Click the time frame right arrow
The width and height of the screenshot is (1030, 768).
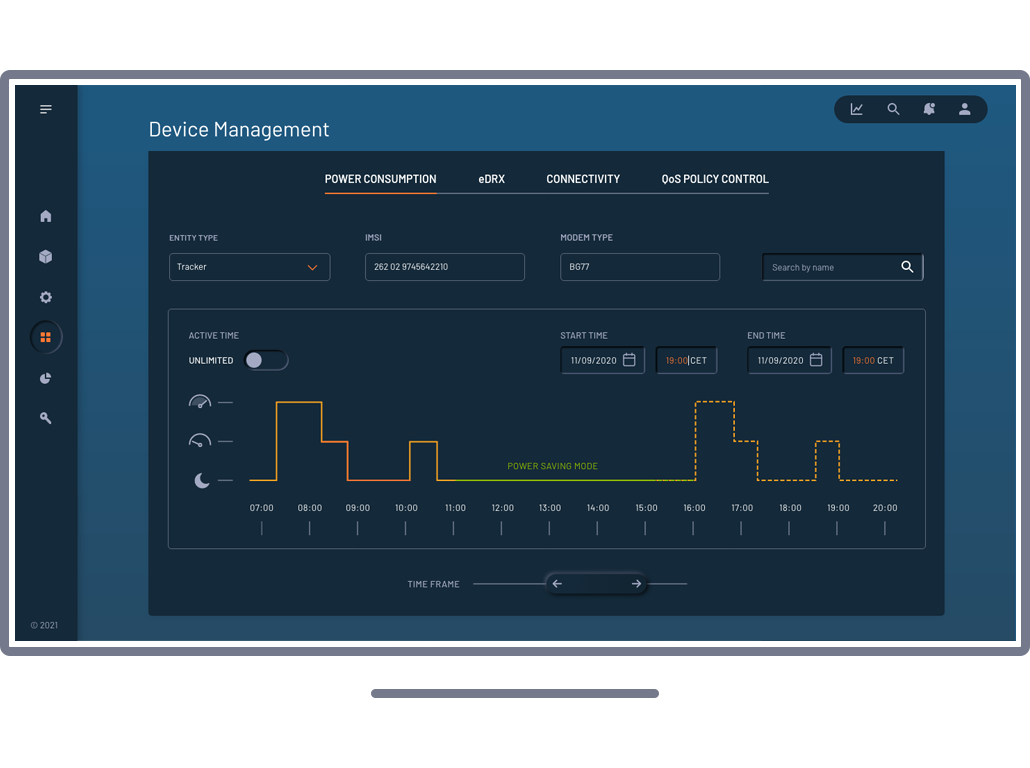tap(636, 584)
